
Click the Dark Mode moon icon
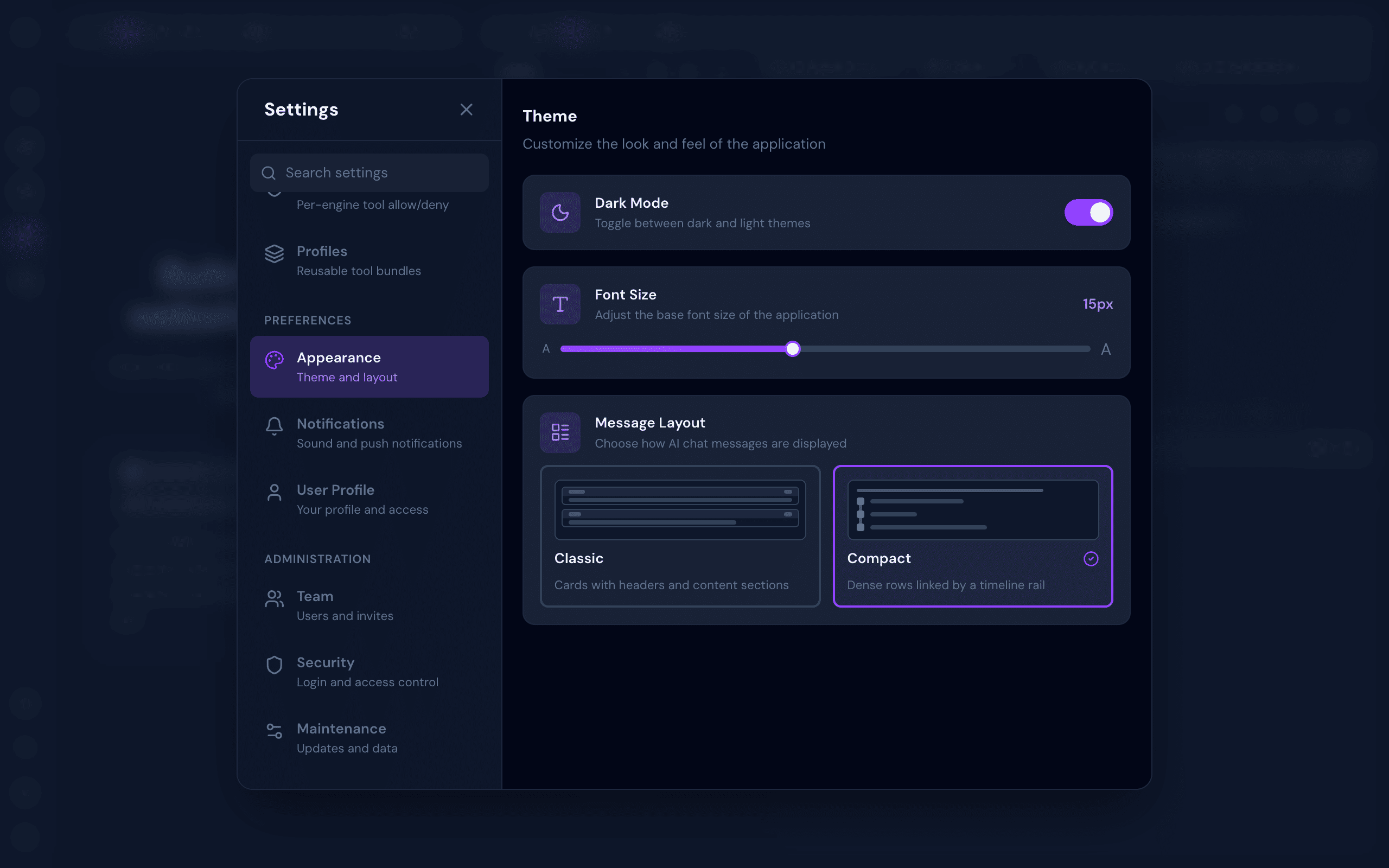(560, 213)
